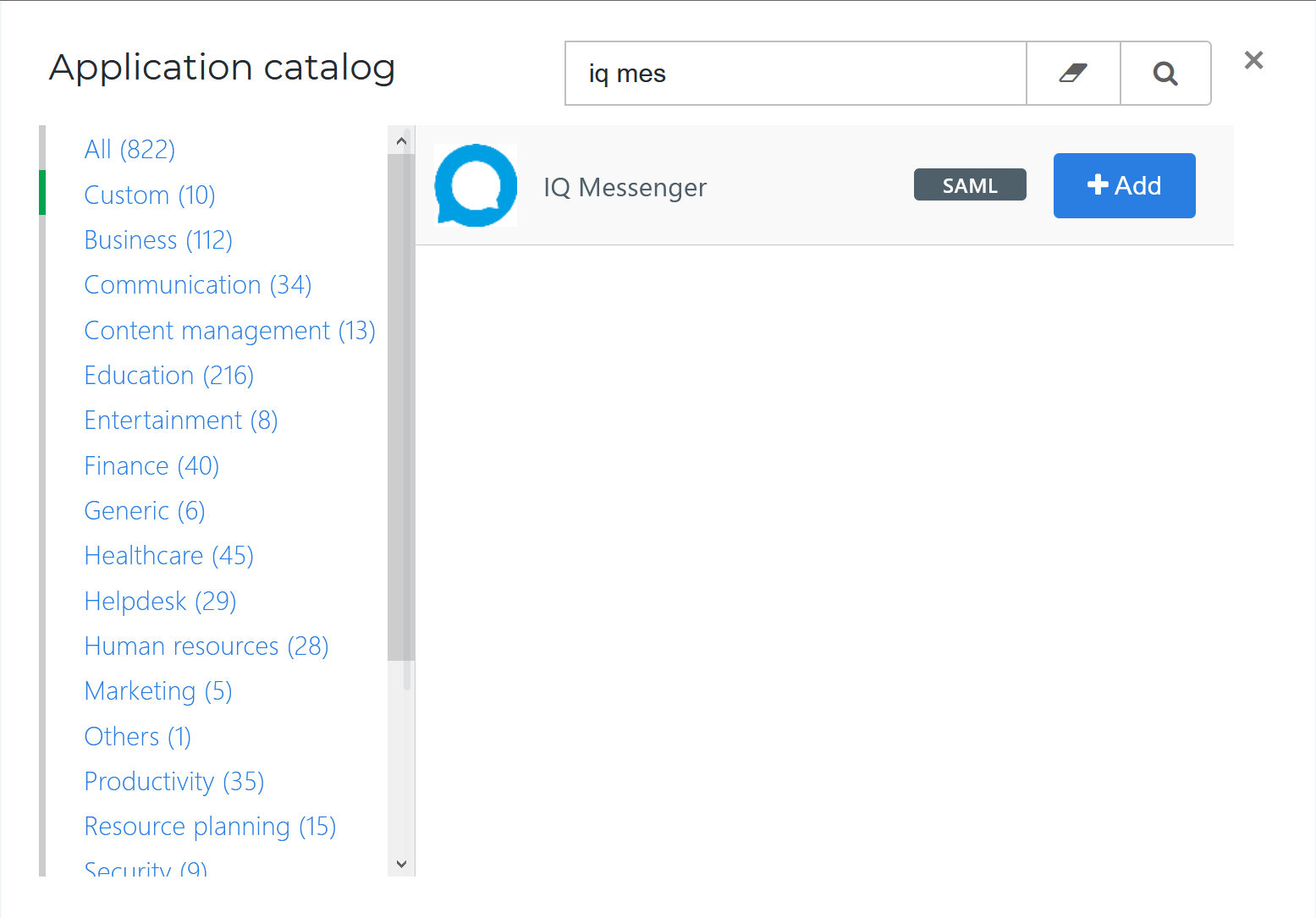Show Healthcare (45) applications
The width and height of the screenshot is (1316, 918).
169,556
